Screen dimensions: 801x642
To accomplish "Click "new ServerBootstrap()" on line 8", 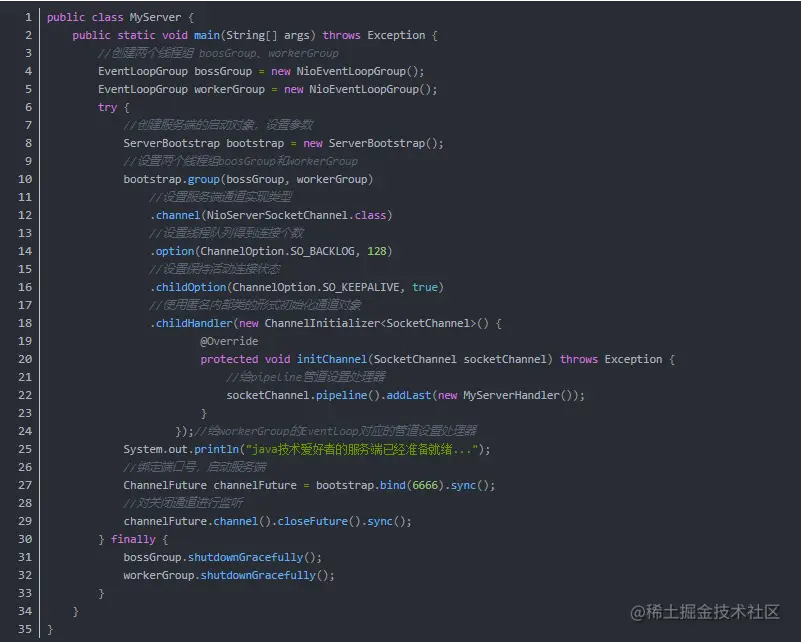I will [x=371, y=144].
